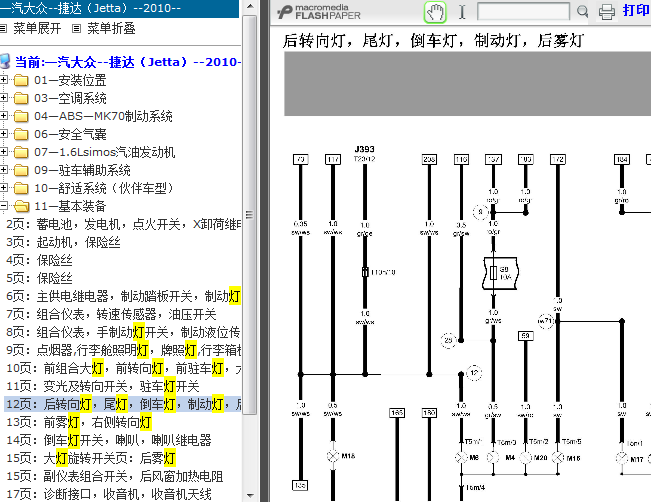651x502 pixels.
Task: Click the folder icon of 07—1.6Lsimos汽油发动机
Action: click(x=21, y=152)
